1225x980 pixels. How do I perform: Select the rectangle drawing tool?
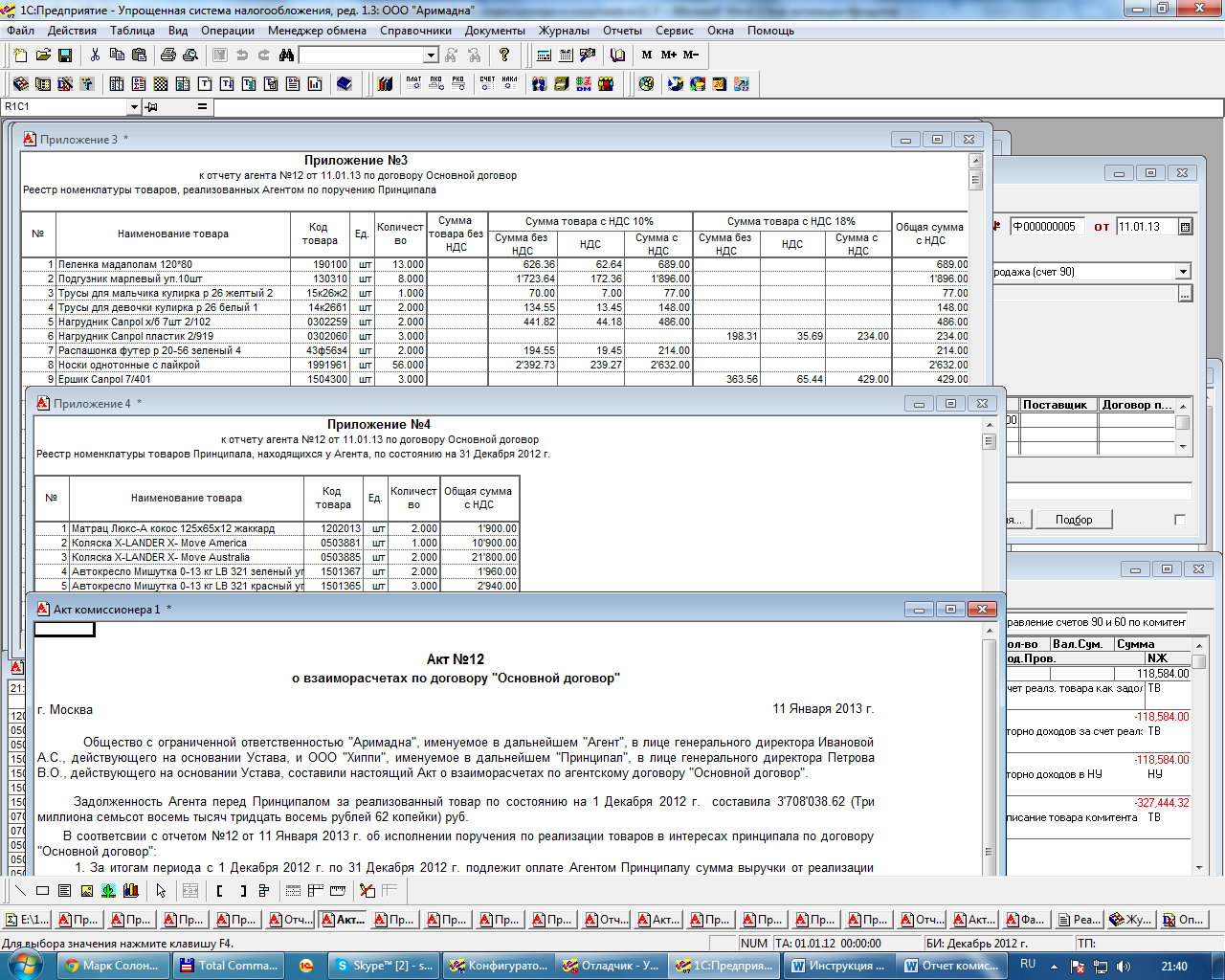42,891
